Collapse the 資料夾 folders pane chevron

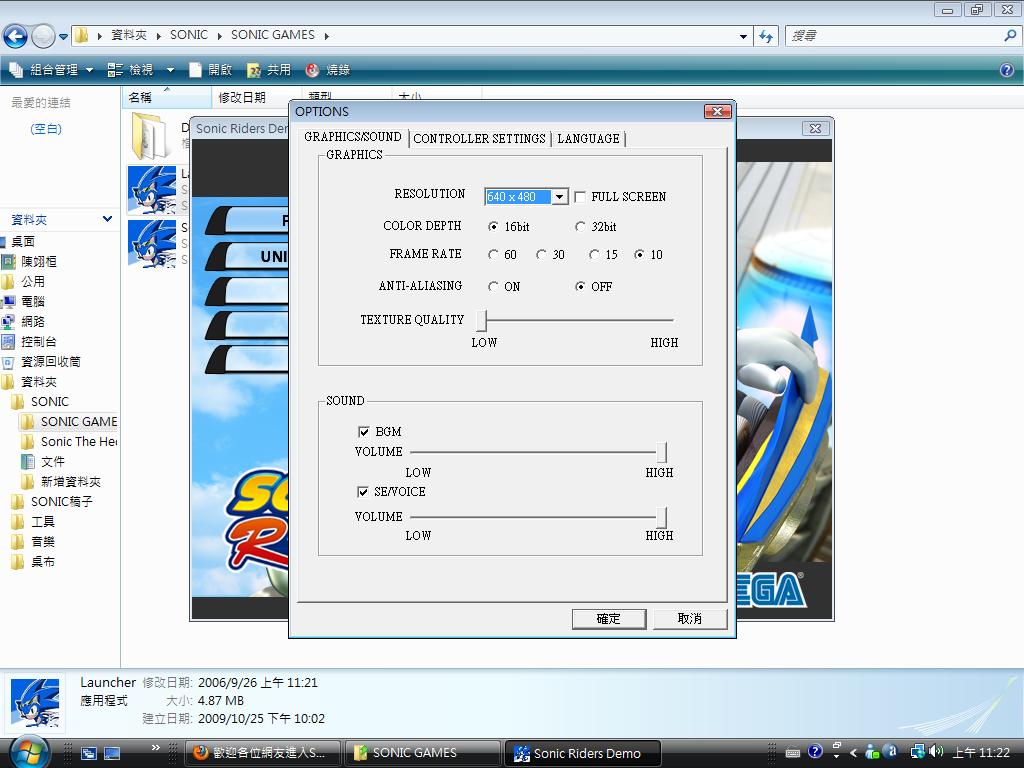point(107,219)
